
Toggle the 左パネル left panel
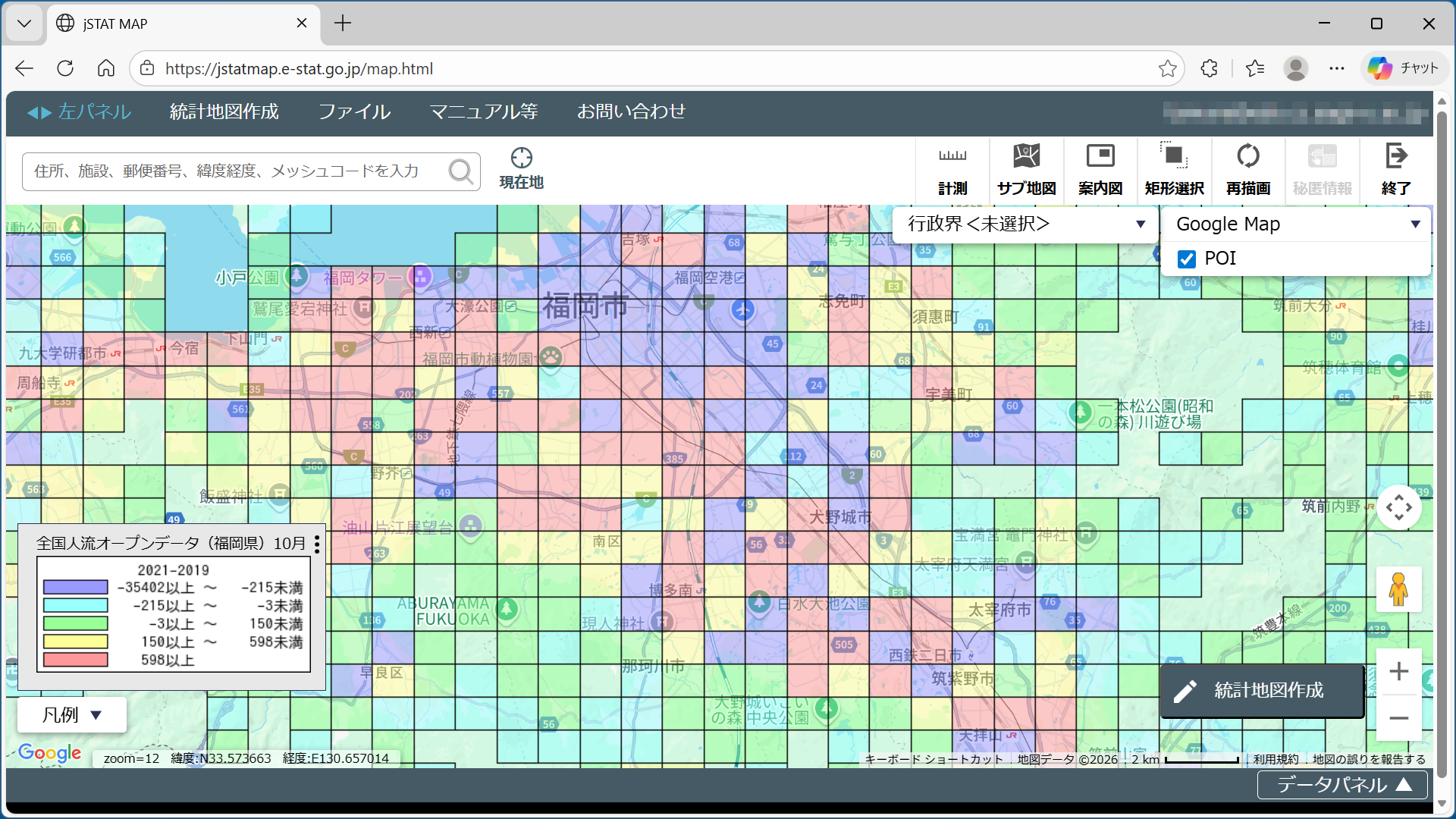point(80,112)
